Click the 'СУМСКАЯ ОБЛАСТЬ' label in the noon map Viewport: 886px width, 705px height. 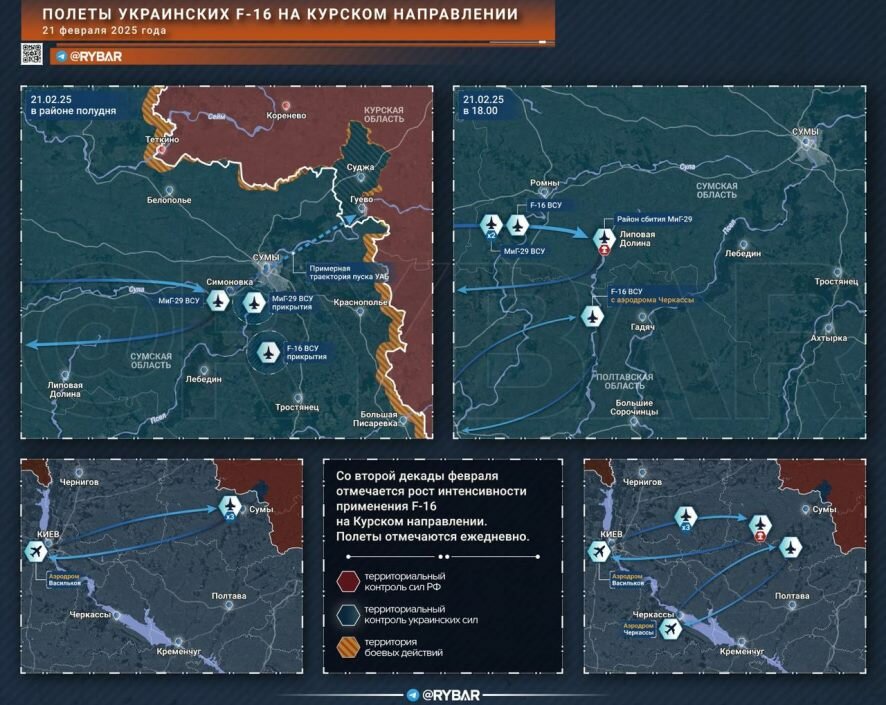click(x=151, y=360)
